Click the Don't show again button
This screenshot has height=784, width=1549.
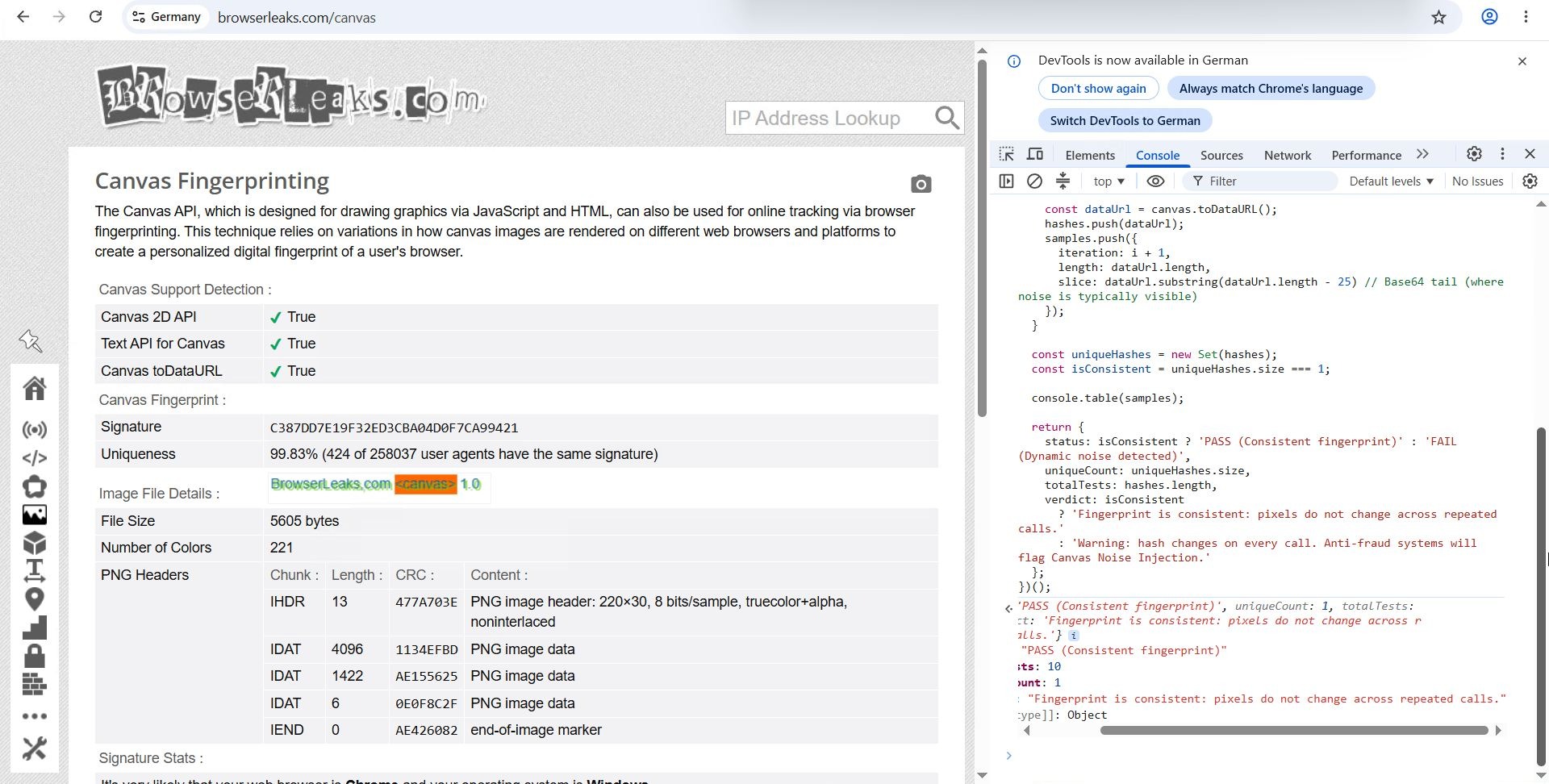tap(1098, 89)
